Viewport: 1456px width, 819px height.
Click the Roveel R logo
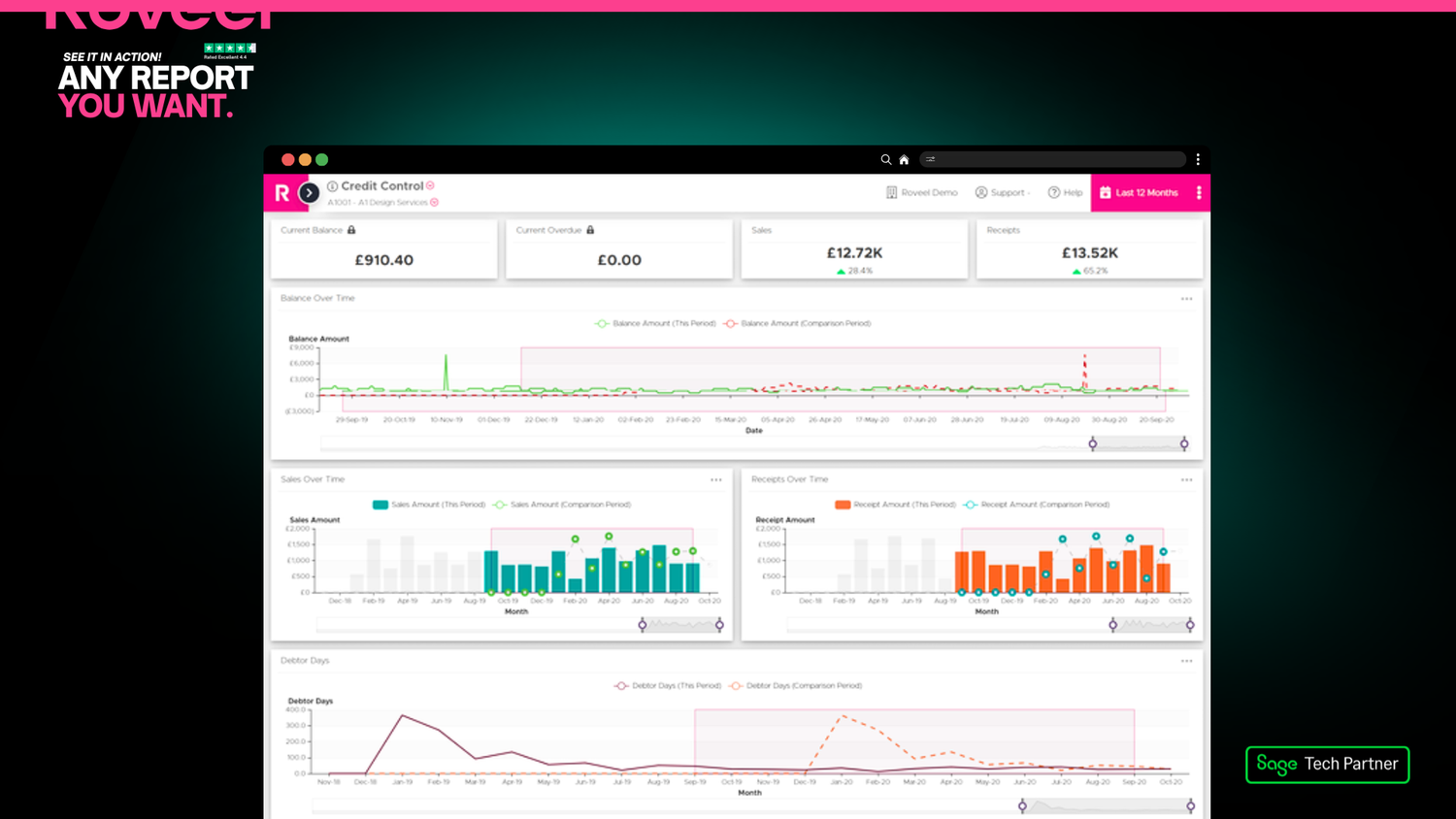281,193
